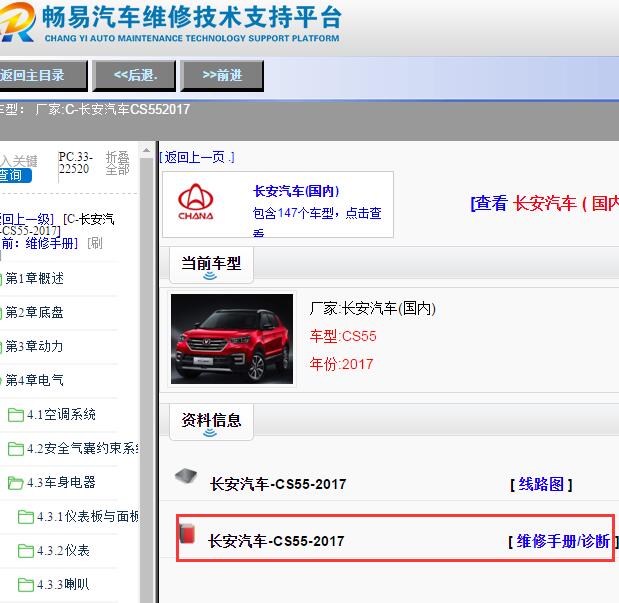Viewport: 619px width, 603px height.
Task: Select 4.1空调系统 tree item
Action: click(x=61, y=415)
